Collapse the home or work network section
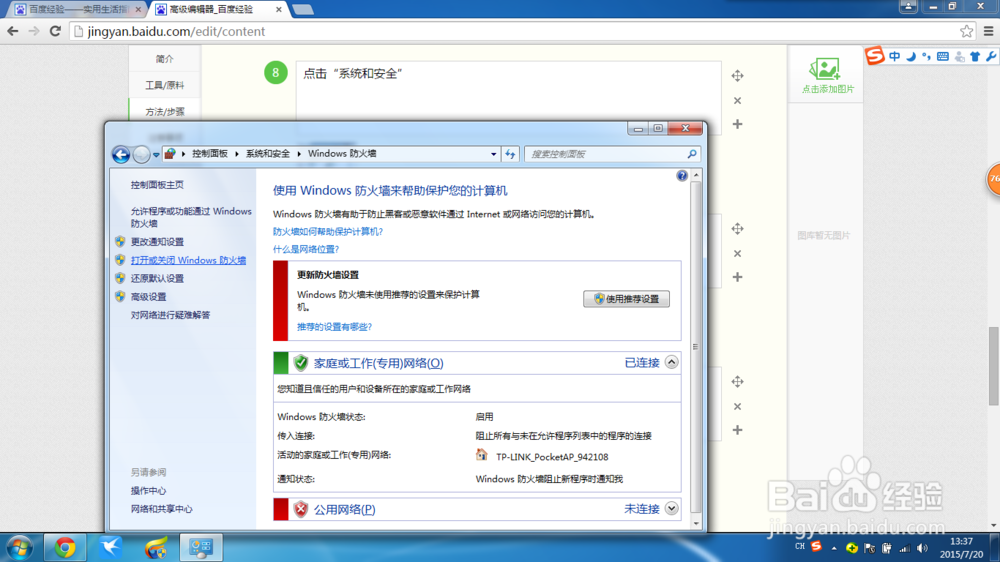 tap(672, 362)
